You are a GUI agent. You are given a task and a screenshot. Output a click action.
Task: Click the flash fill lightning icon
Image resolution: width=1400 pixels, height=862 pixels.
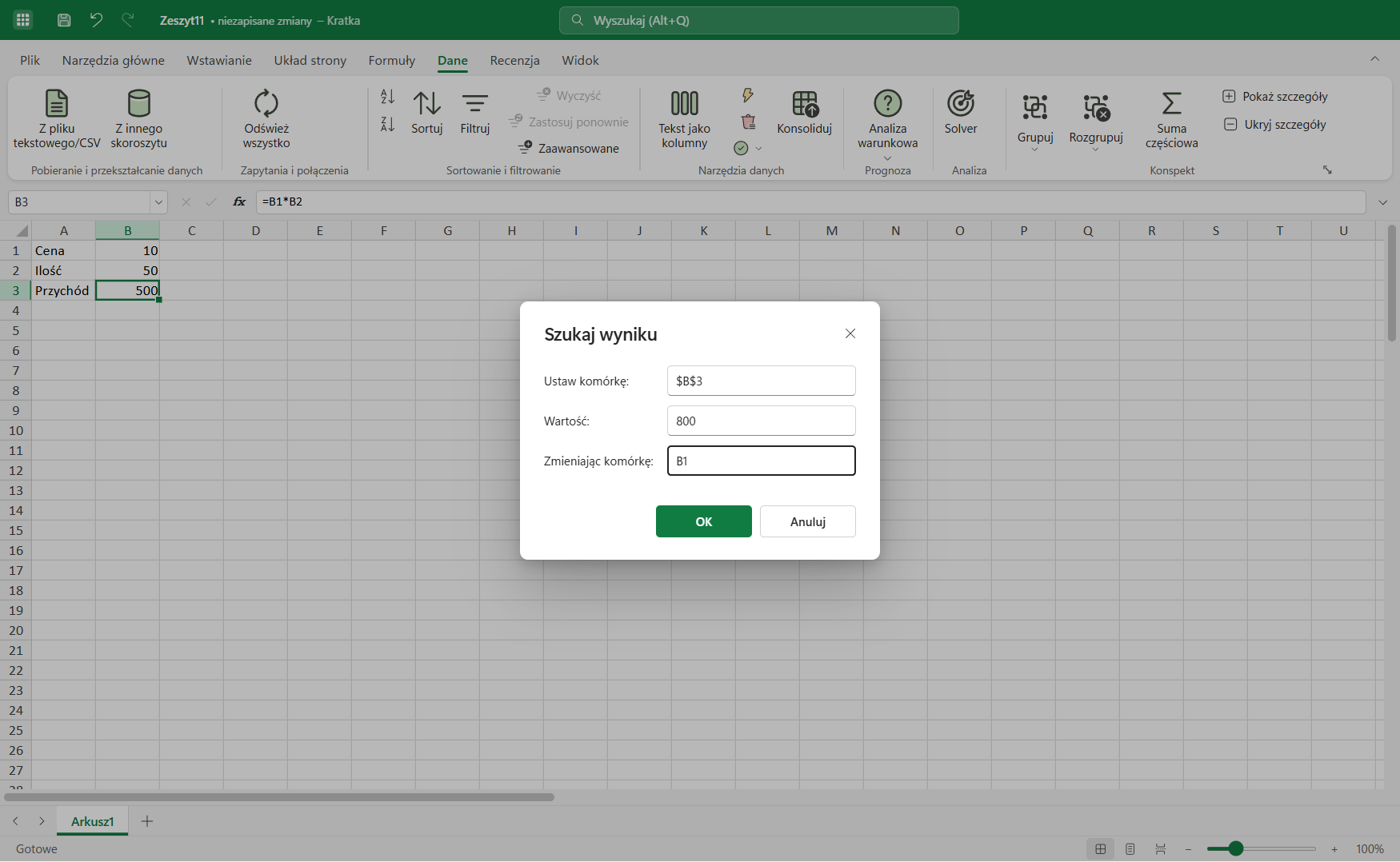click(x=748, y=95)
